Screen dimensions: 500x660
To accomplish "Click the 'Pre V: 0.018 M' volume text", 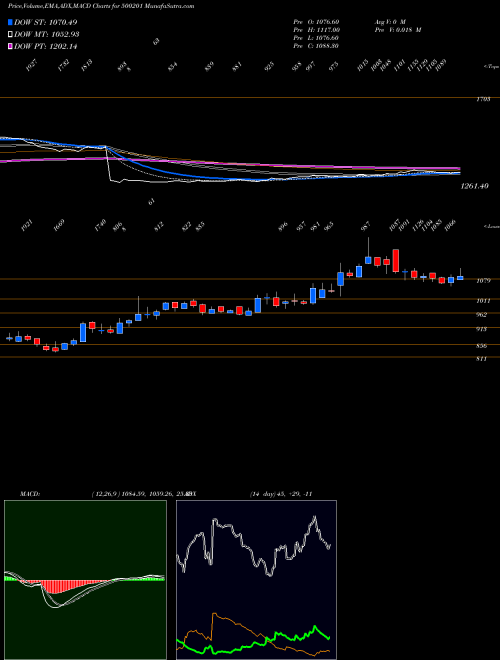I will click(x=397, y=30).
